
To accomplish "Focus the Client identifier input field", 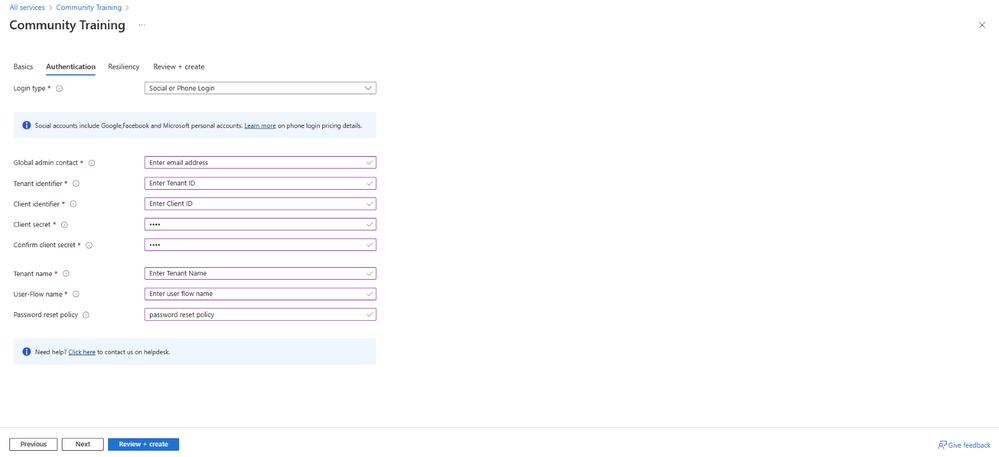I will (x=260, y=204).
